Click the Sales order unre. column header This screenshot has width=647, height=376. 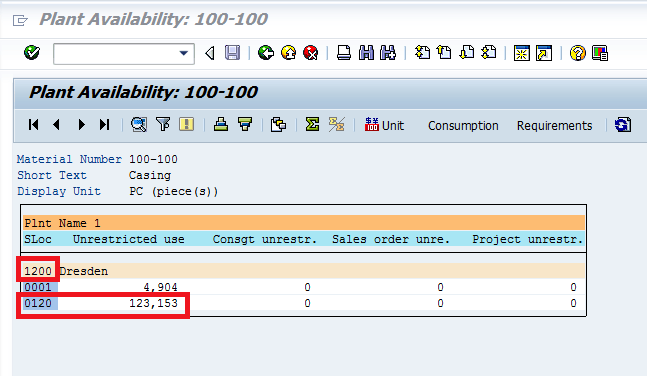(391, 239)
